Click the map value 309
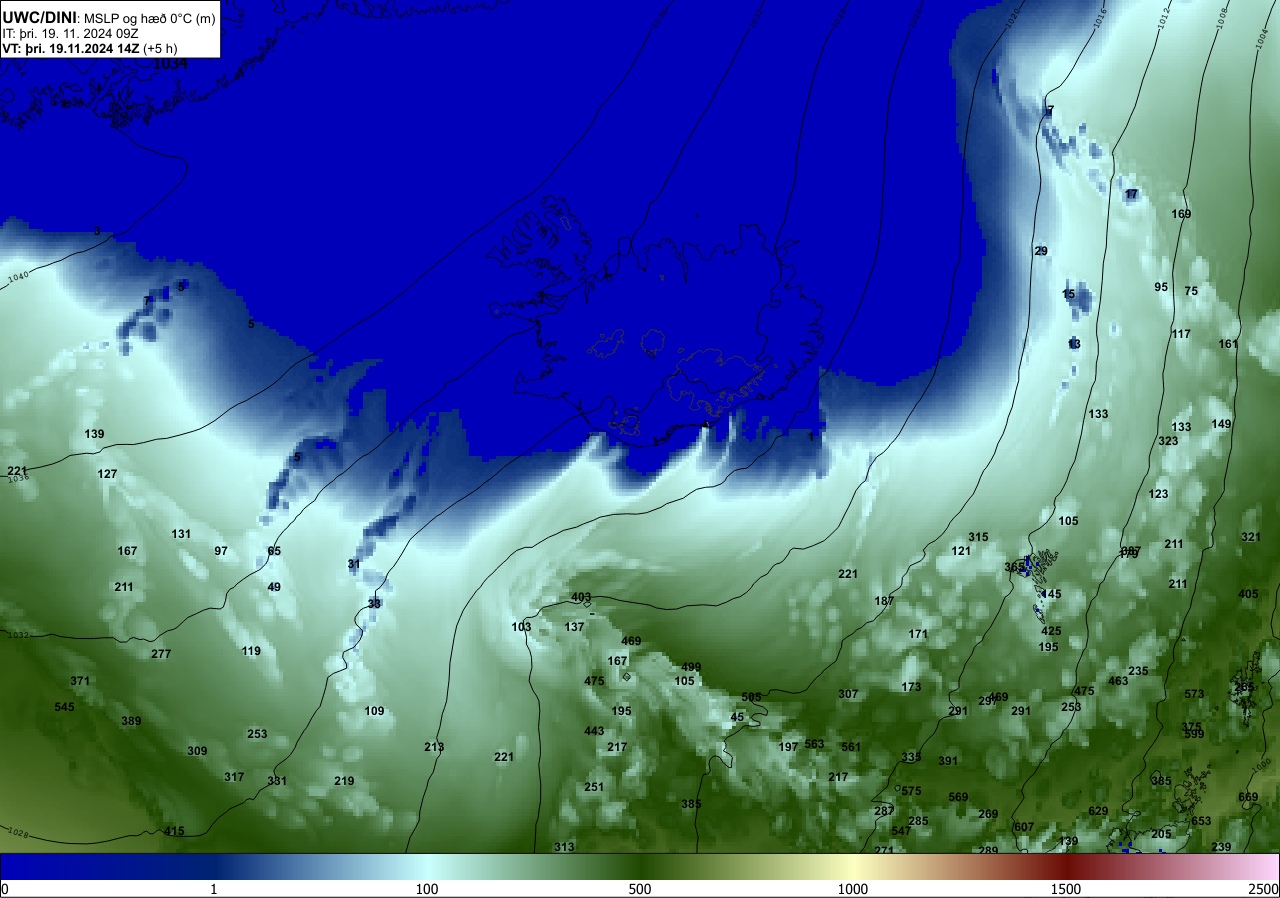The height and width of the screenshot is (898, 1280). [x=197, y=751]
